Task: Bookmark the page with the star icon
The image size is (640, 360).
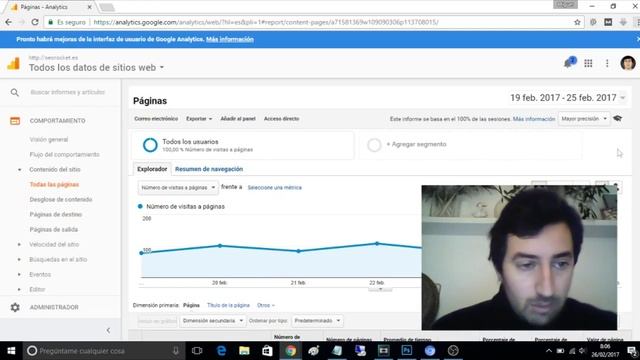Action: 577,22
